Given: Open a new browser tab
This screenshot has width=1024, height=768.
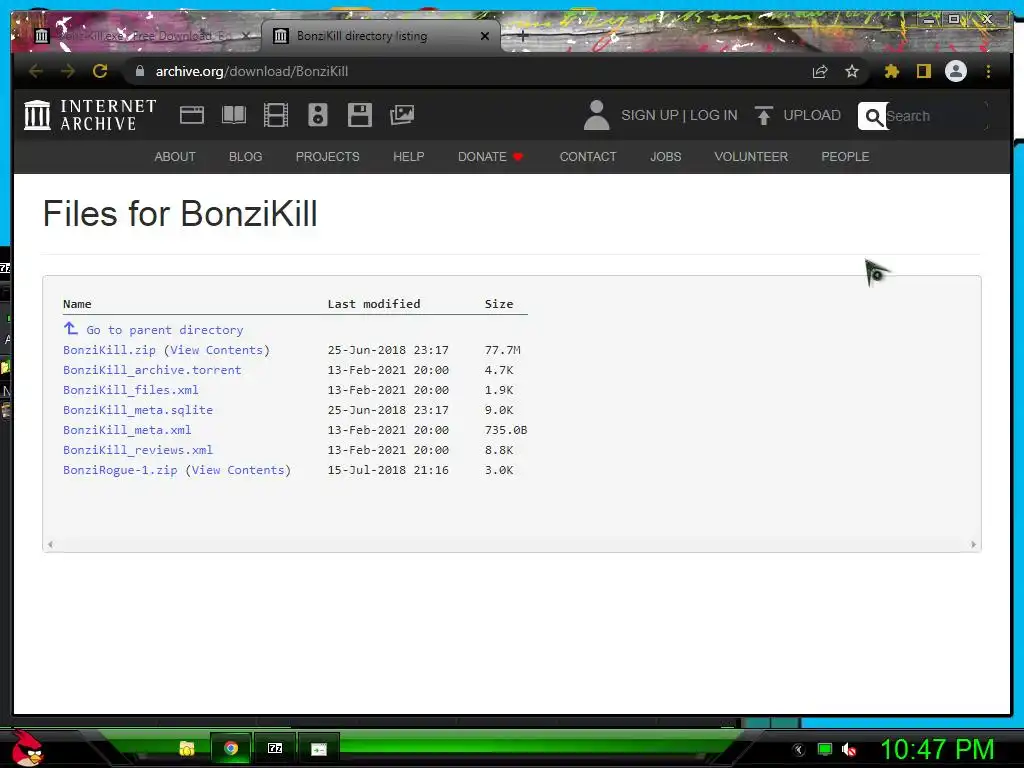Looking at the screenshot, I should pos(522,36).
